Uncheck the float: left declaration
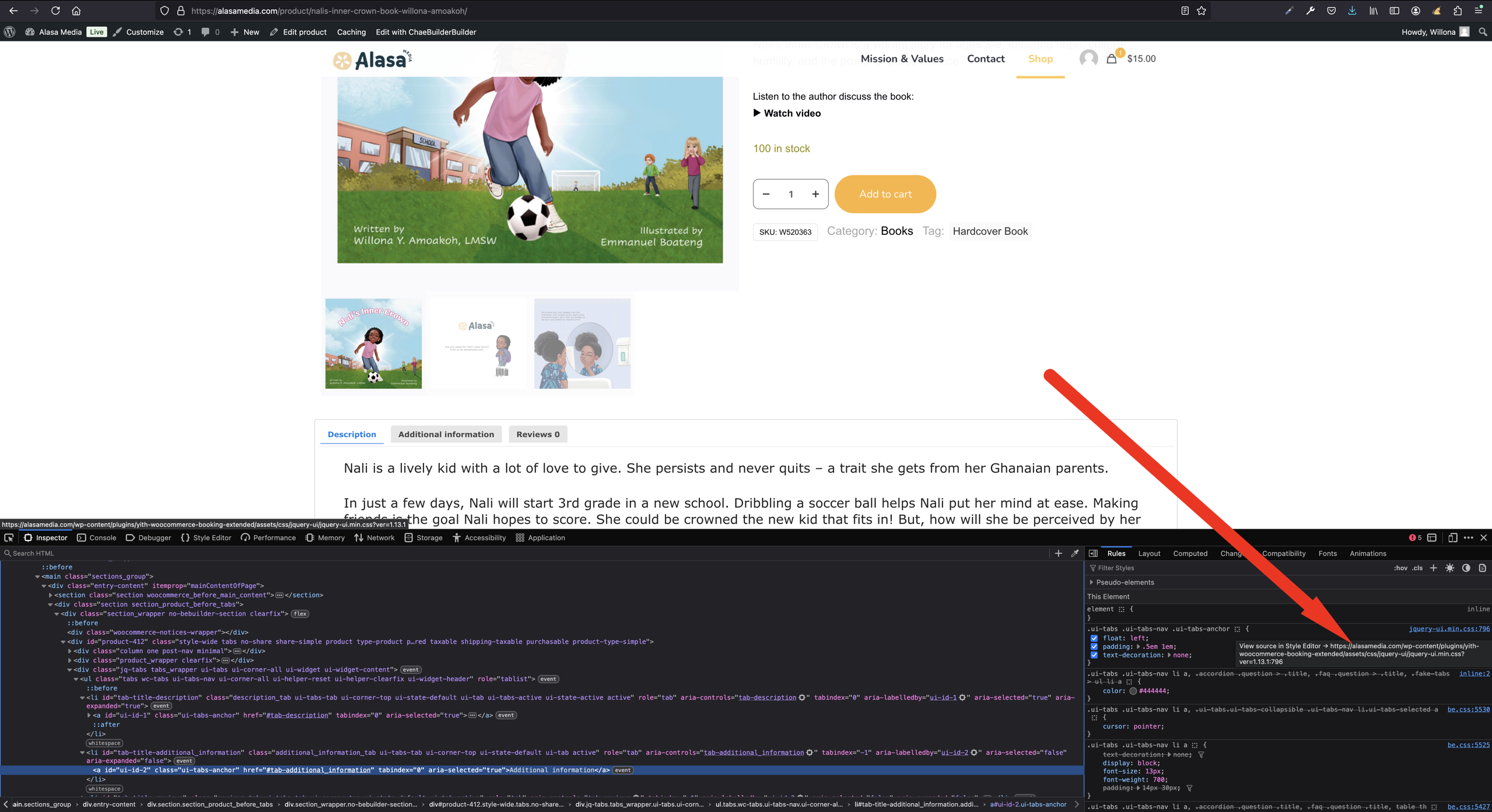Image resolution: width=1492 pixels, height=812 pixels. [x=1094, y=638]
